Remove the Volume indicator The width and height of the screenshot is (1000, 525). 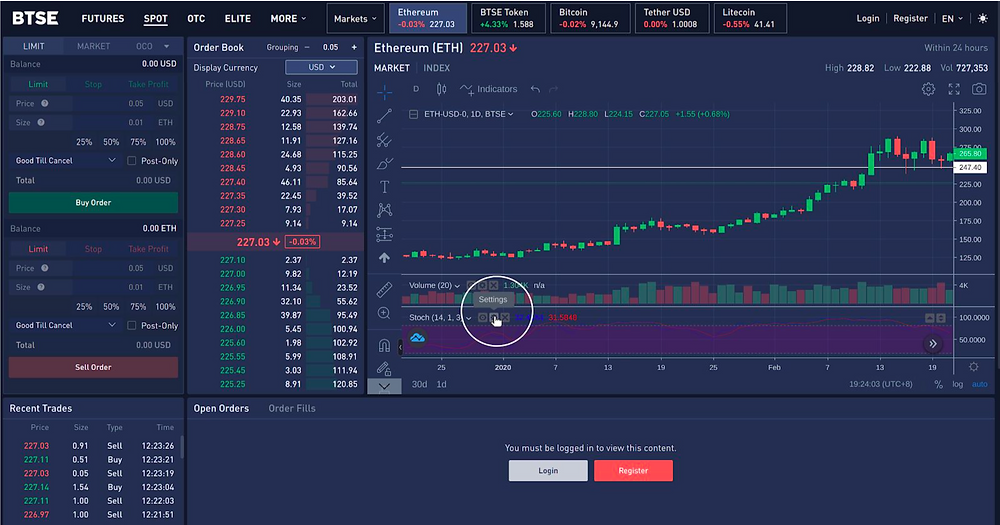(x=494, y=285)
